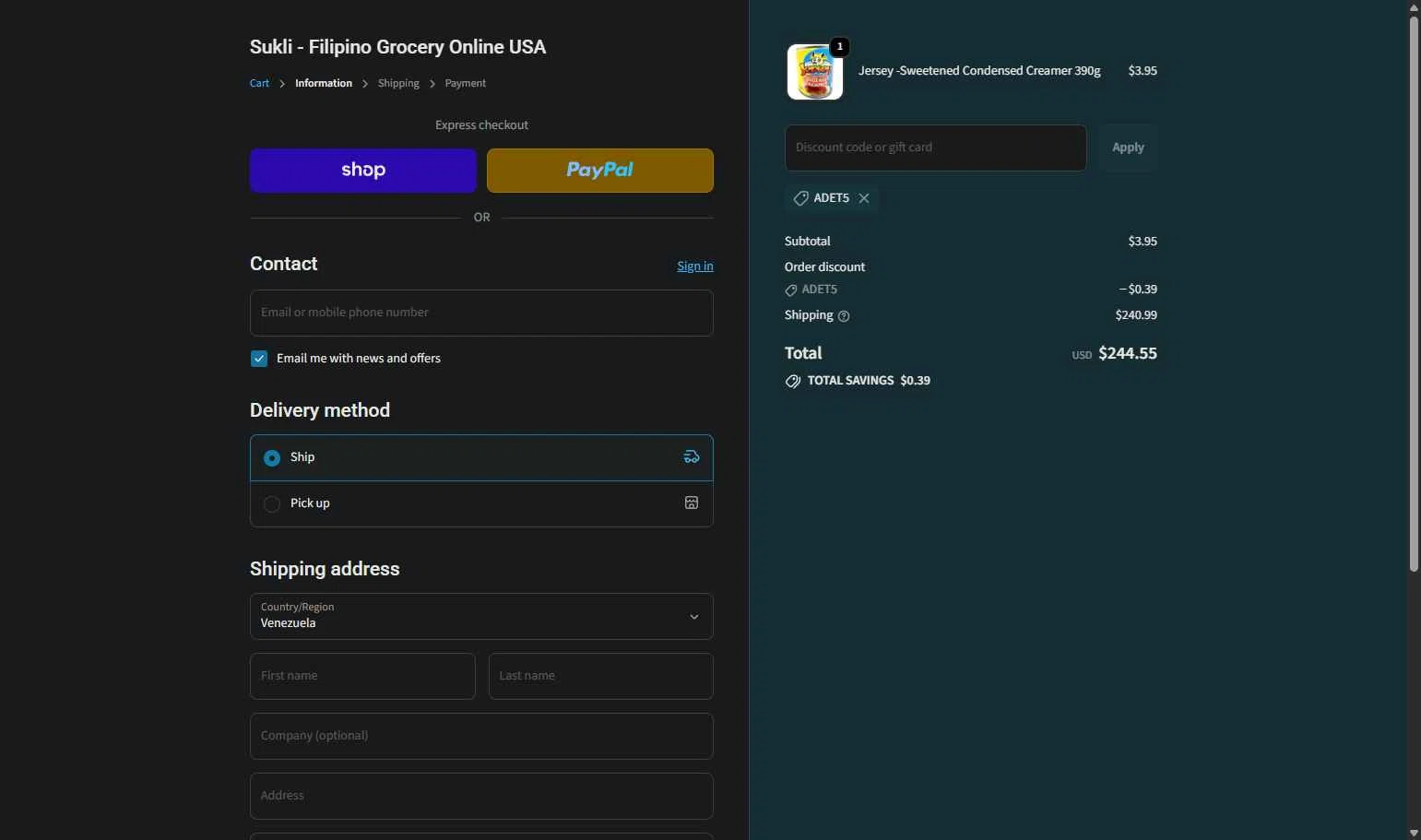Select the Pick up delivery method
This screenshot has height=840, width=1421.
[x=481, y=503]
